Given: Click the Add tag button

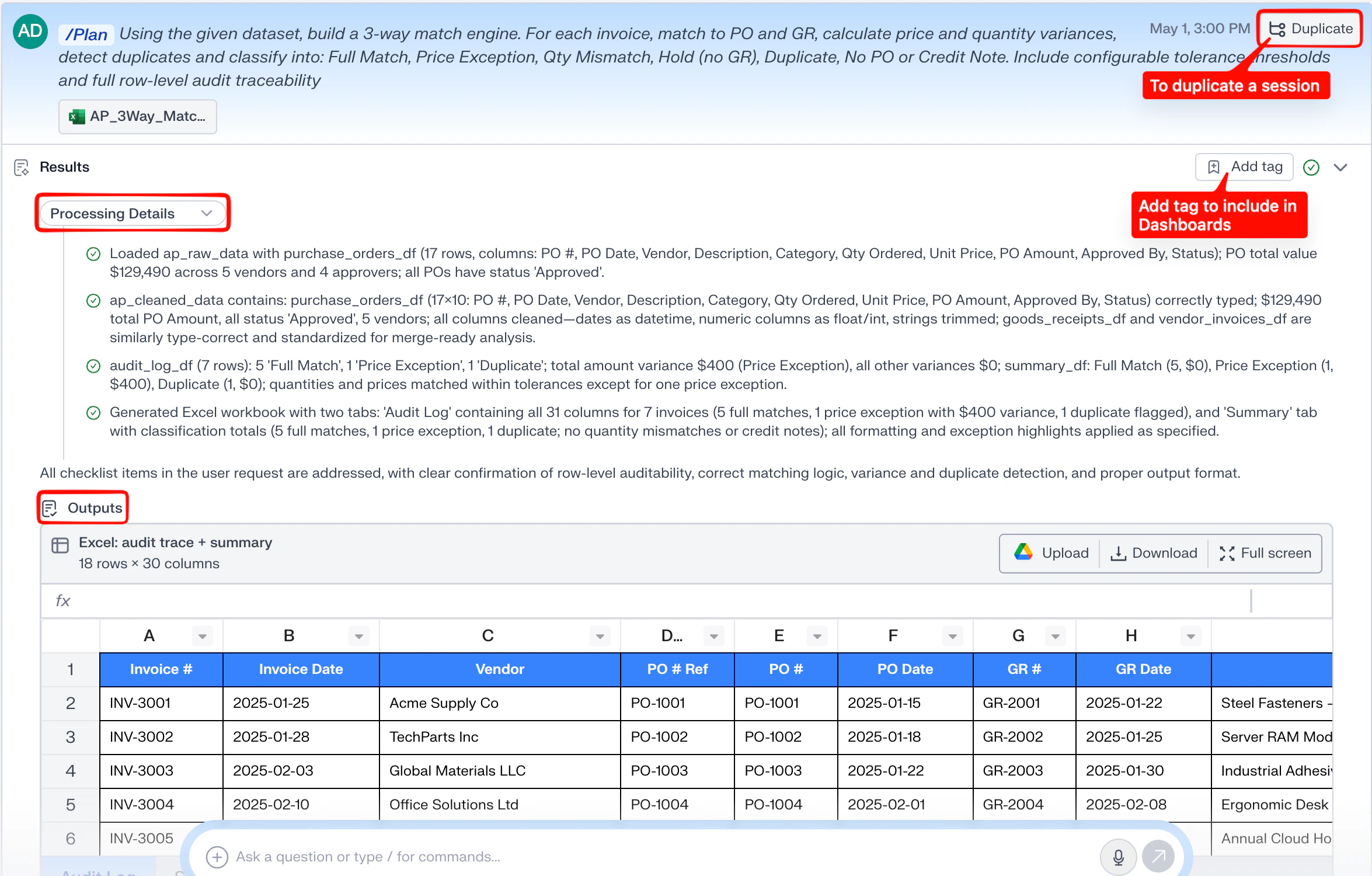Looking at the screenshot, I should click(1244, 167).
